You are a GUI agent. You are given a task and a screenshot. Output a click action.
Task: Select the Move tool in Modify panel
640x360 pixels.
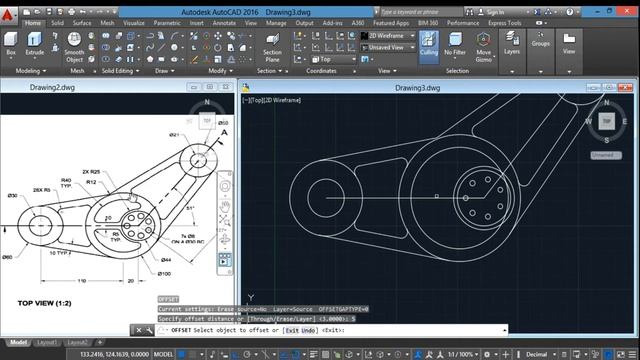pyautogui.click(x=218, y=36)
